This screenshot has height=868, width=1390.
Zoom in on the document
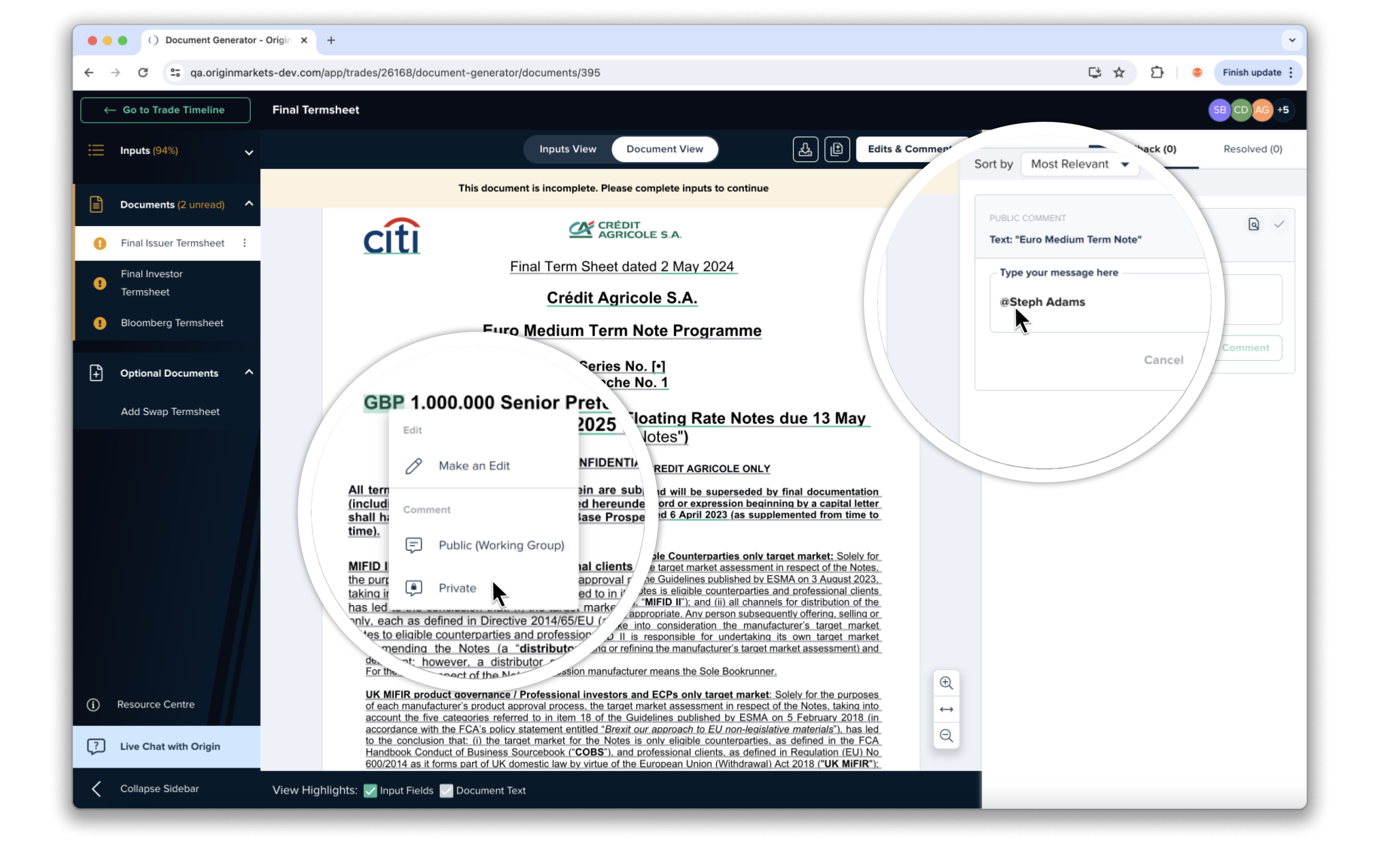pos(946,683)
